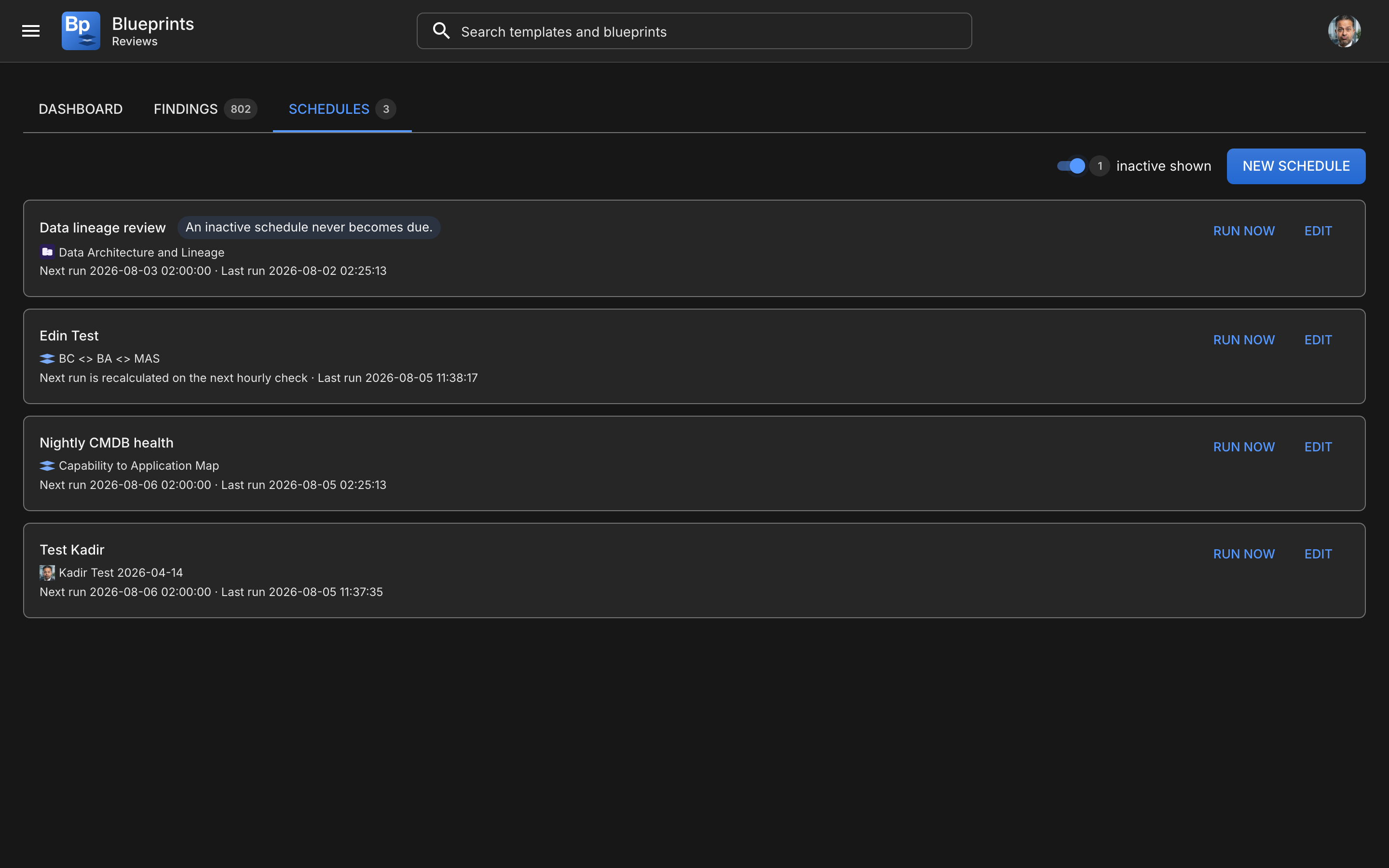Edit the Nightly CMDB health schedule
Screen dimensions: 1389x868
(1318, 447)
